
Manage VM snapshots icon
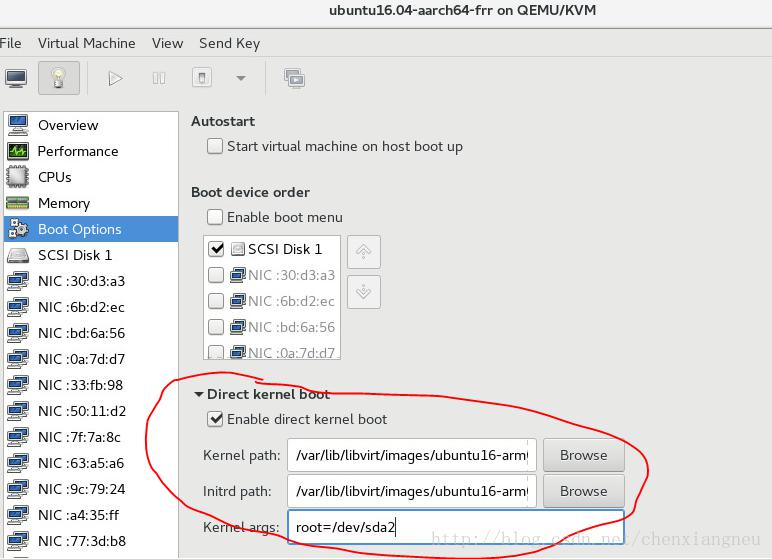[x=294, y=78]
